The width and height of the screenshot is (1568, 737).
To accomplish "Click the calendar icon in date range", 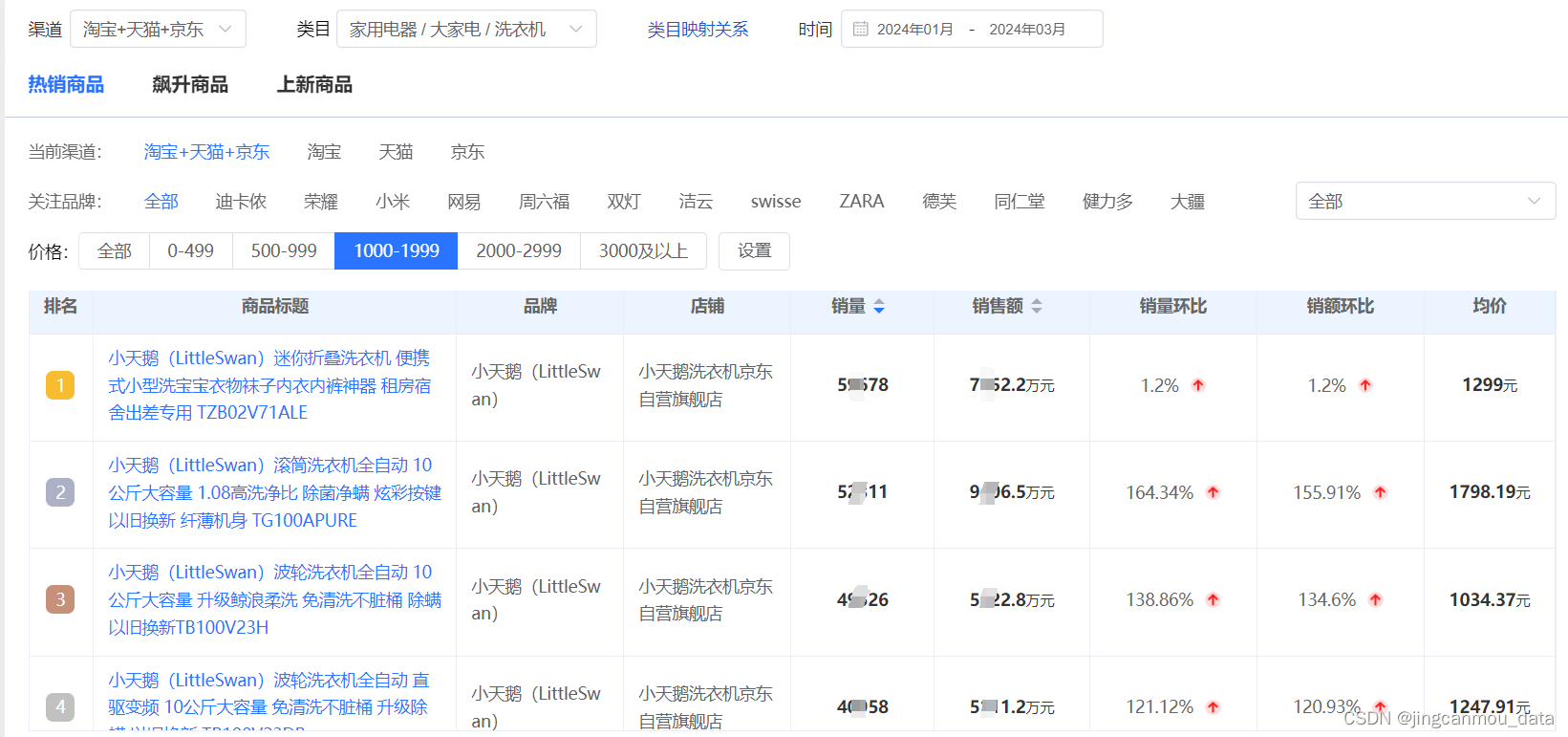I will [x=861, y=29].
